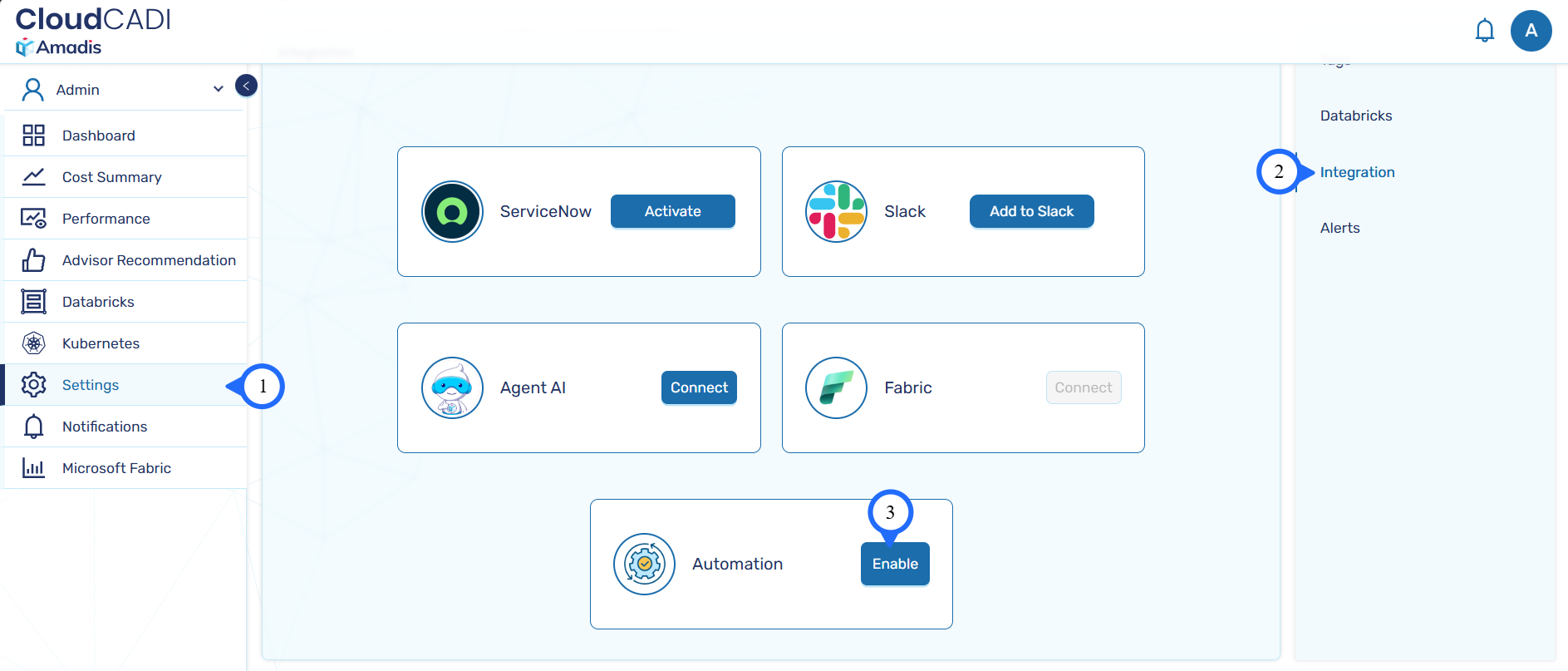
Task: Select Advisor Recommendation in sidebar
Action: 149,260
